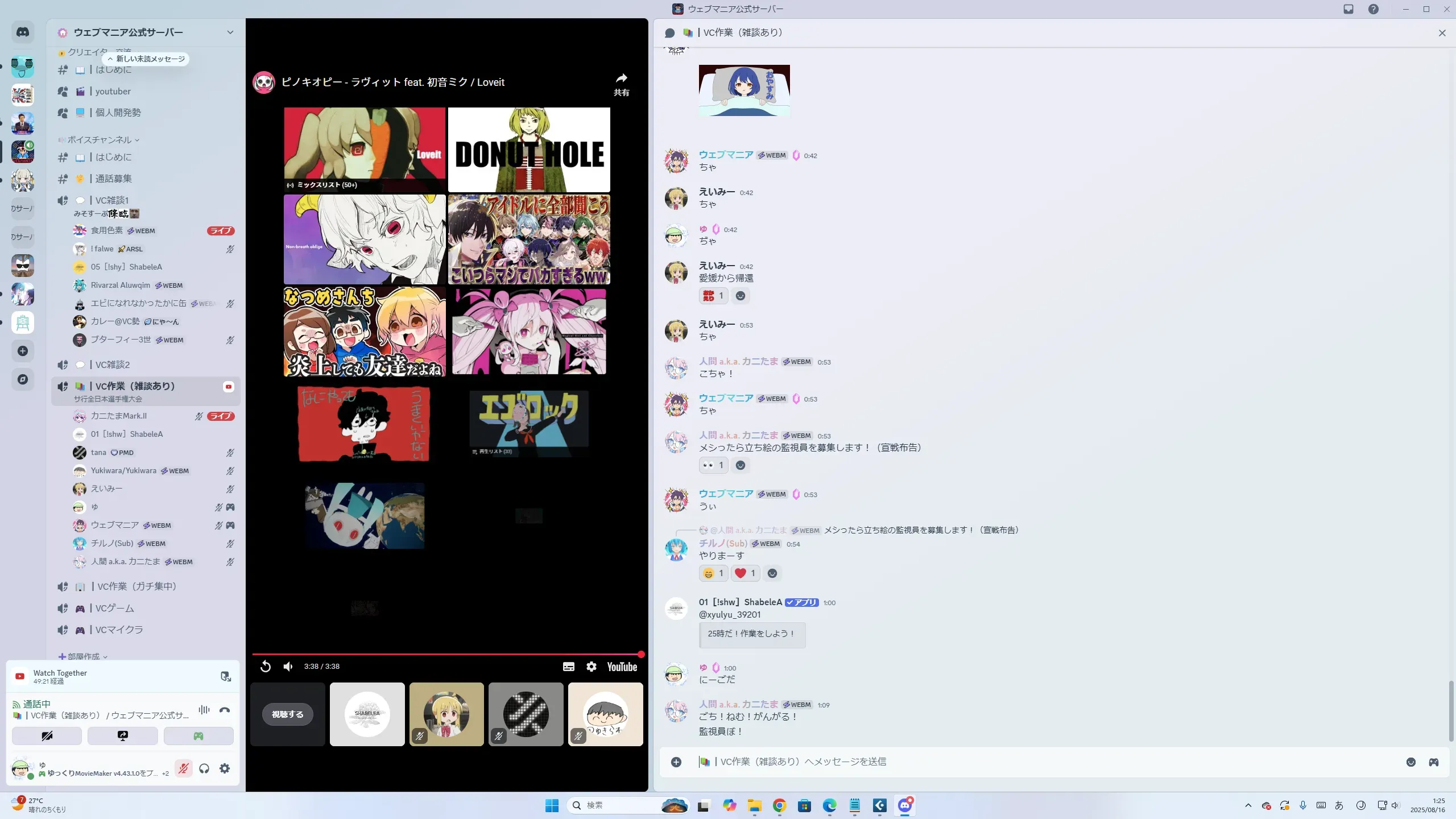
Task: Toggle subtitles in the video player
Action: (x=568, y=667)
